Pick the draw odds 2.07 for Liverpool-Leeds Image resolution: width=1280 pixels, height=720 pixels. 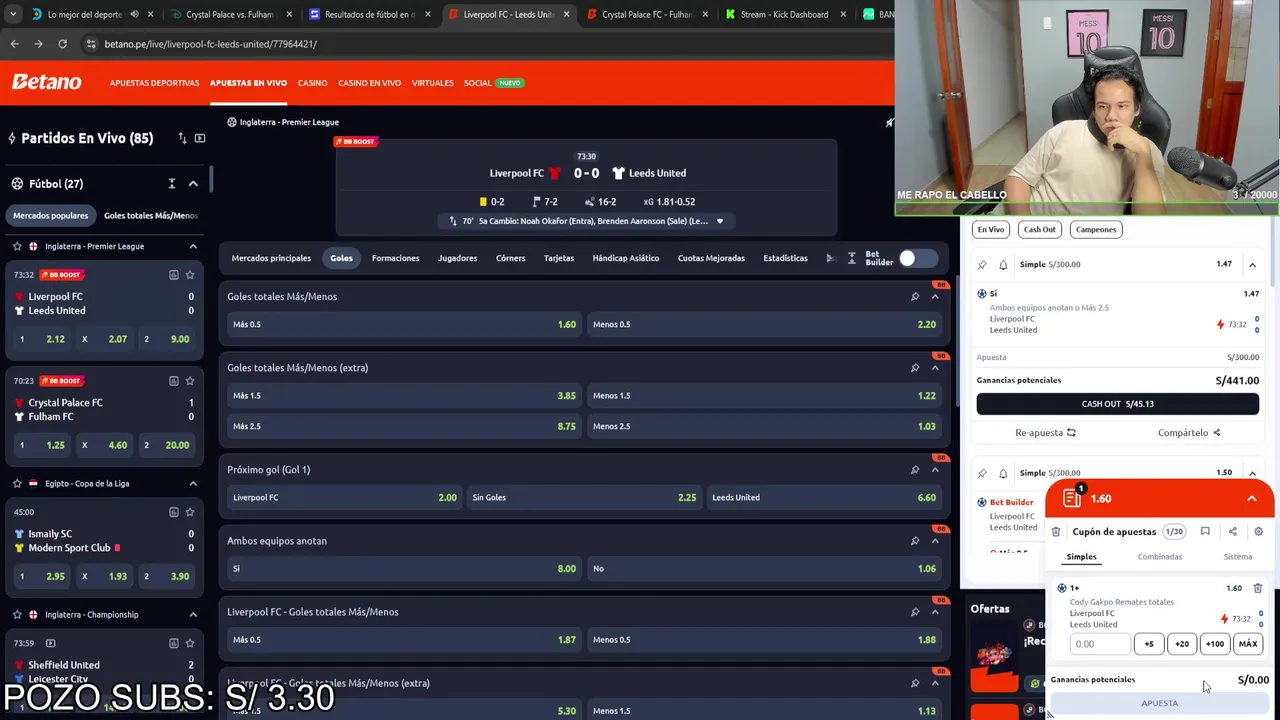click(104, 339)
